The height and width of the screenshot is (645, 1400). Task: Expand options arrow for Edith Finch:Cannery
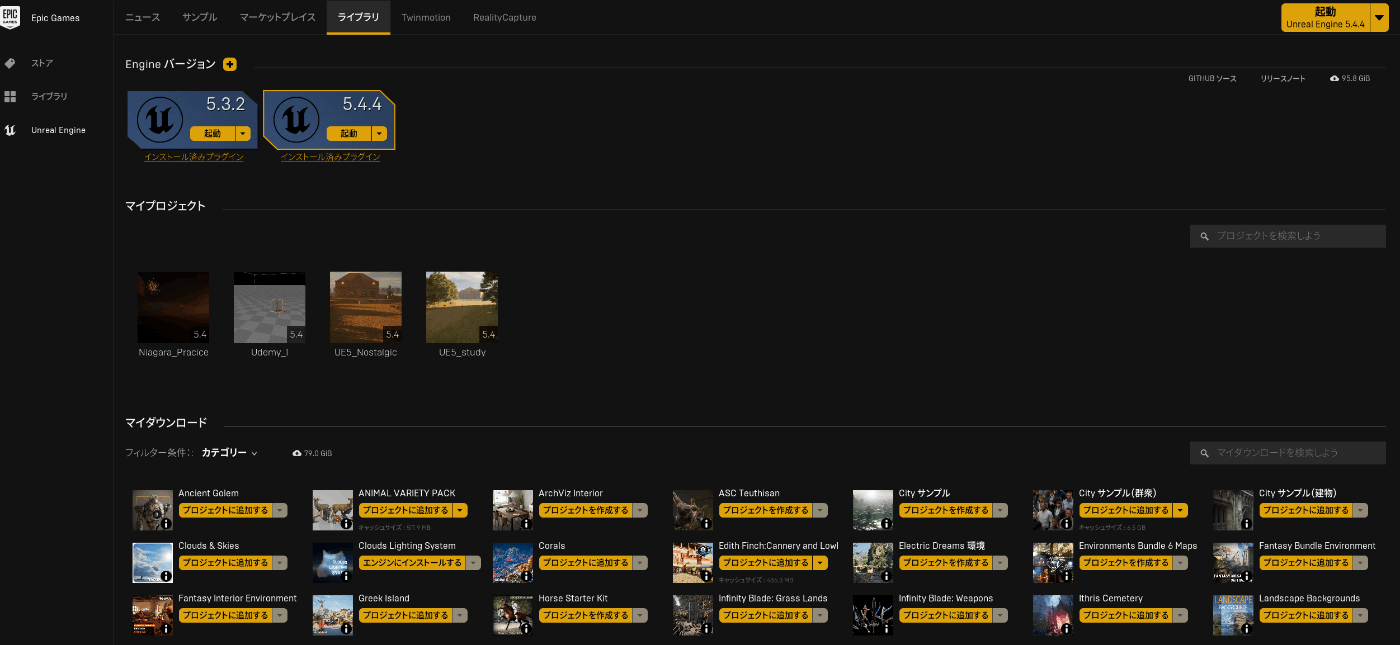coord(820,563)
